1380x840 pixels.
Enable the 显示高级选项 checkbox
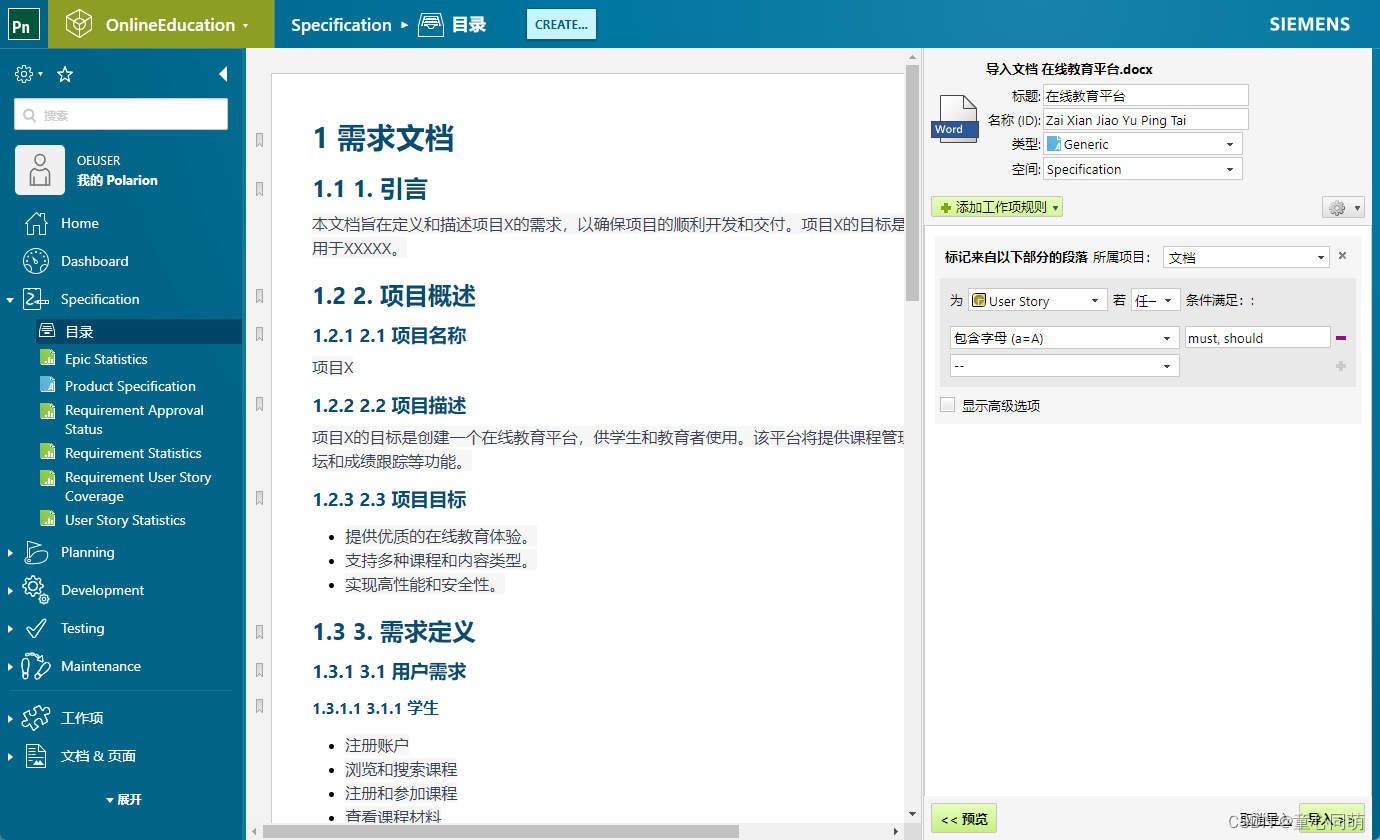pos(946,404)
